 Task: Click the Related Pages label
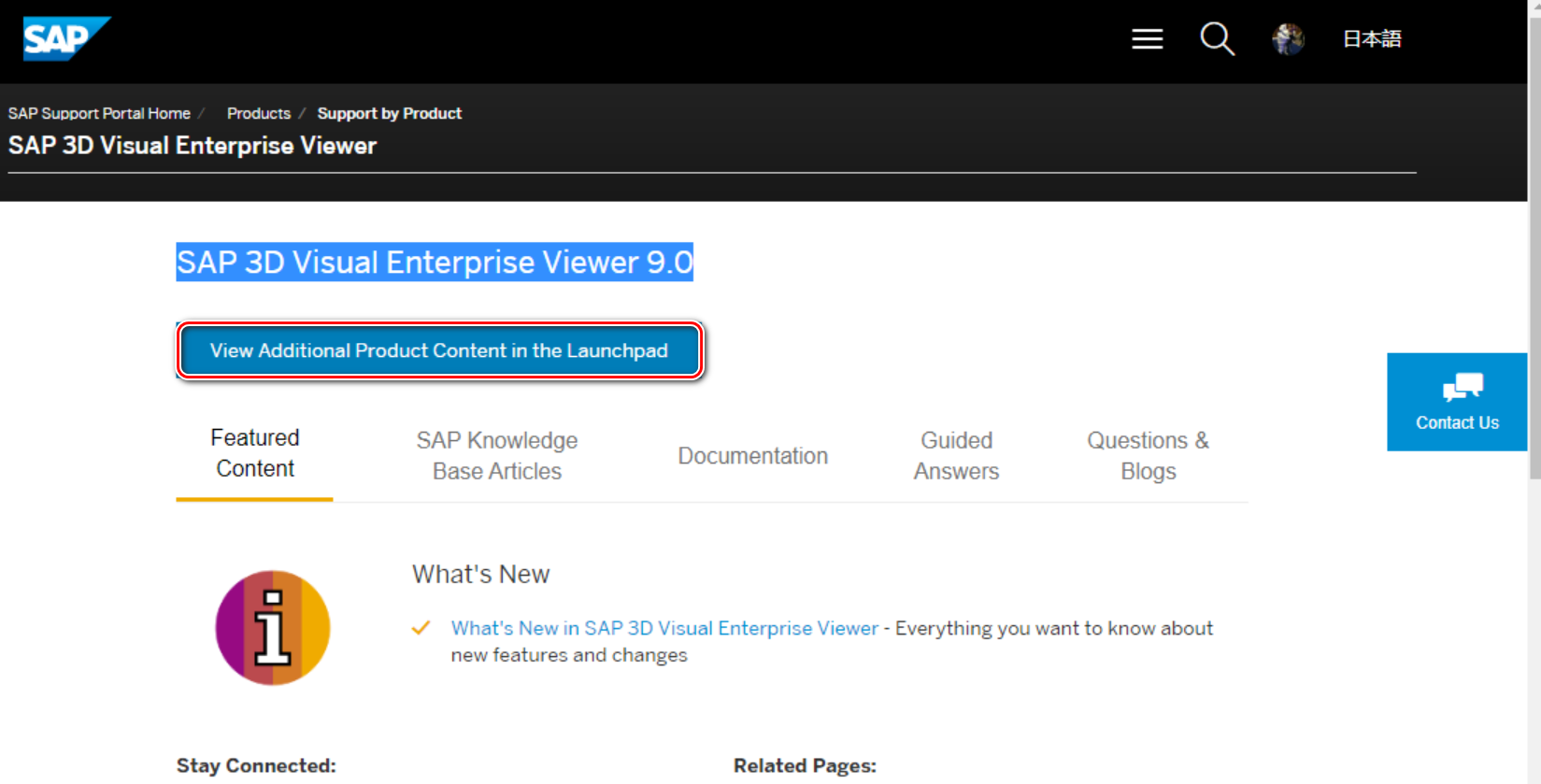tap(805, 765)
